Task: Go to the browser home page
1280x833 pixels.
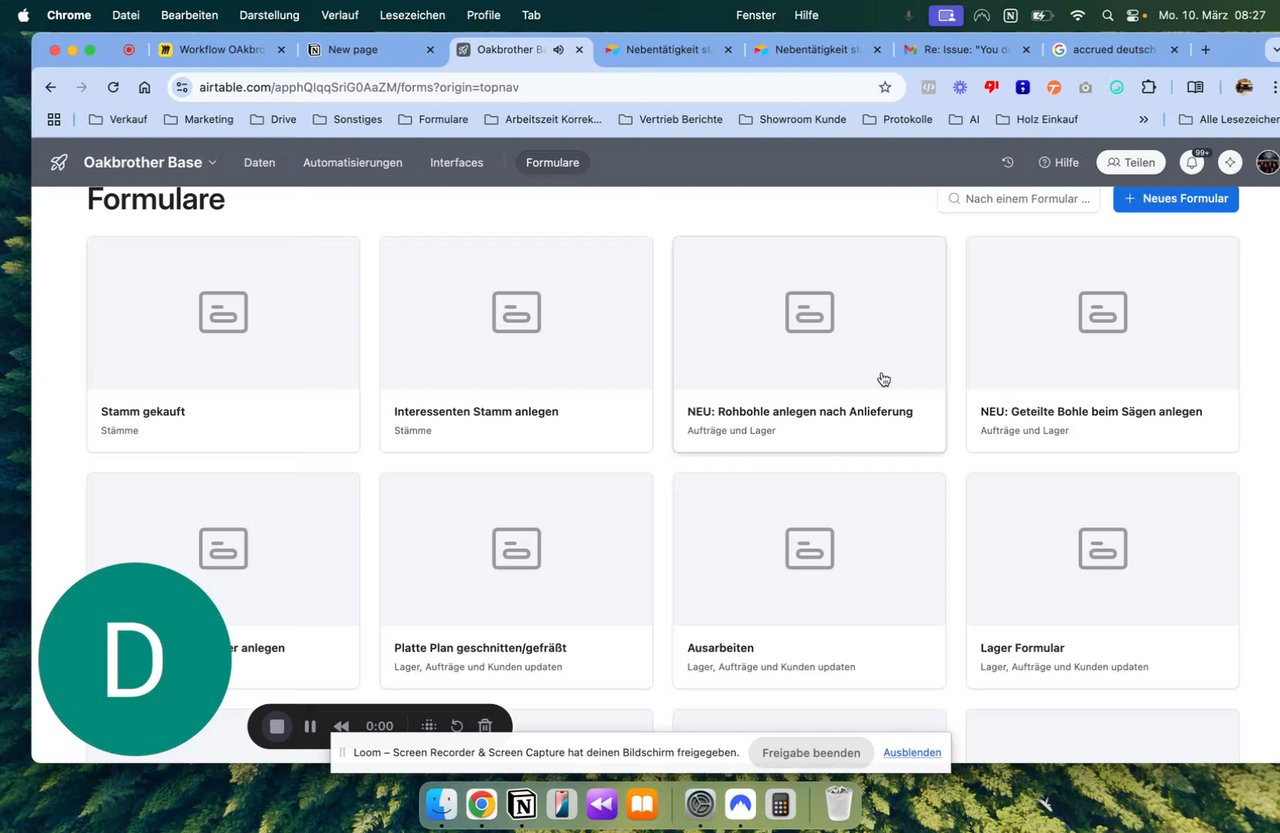Action: tap(145, 87)
